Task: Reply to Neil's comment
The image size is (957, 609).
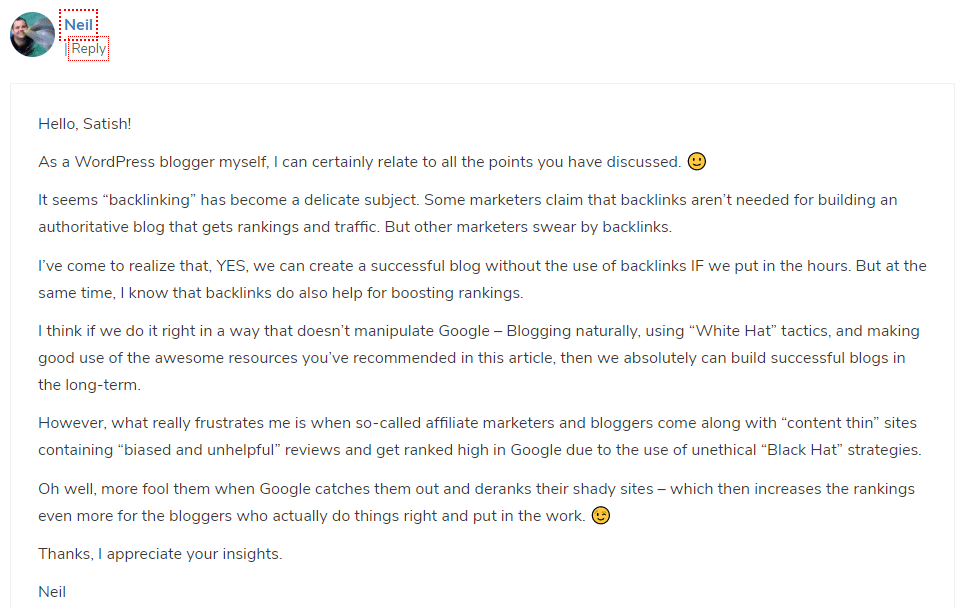Action: coord(88,49)
